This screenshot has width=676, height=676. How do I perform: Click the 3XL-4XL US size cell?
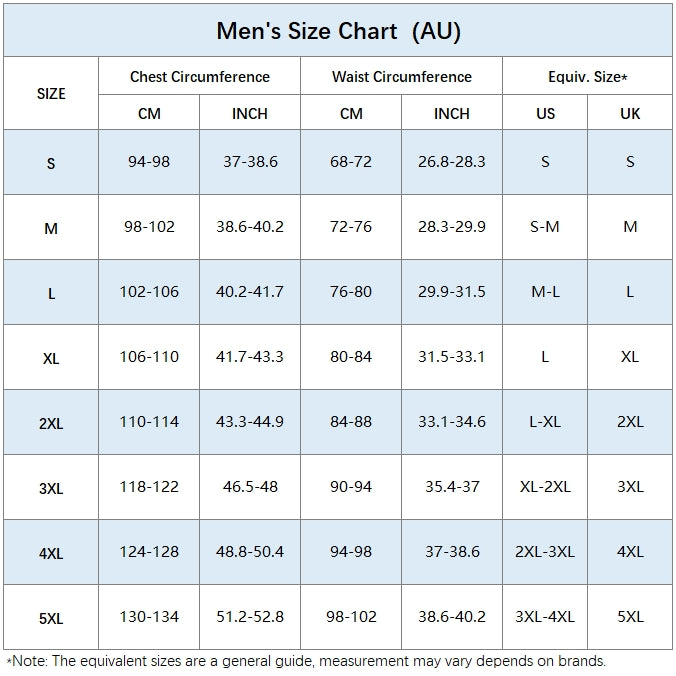(x=545, y=617)
